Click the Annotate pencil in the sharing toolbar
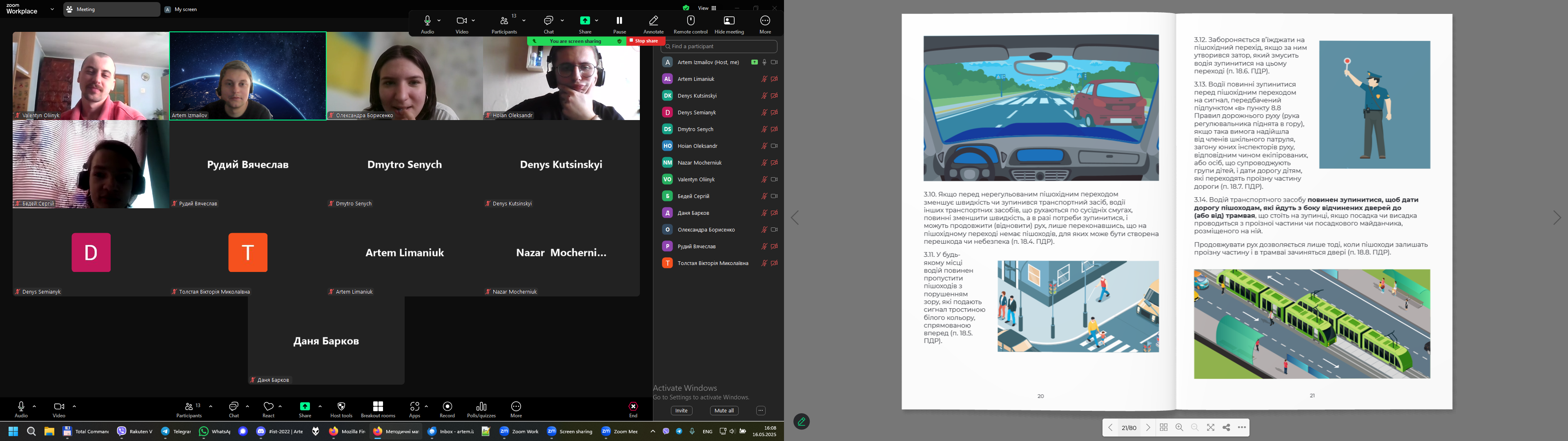Screen dimensions: 1568x441 coord(653,24)
